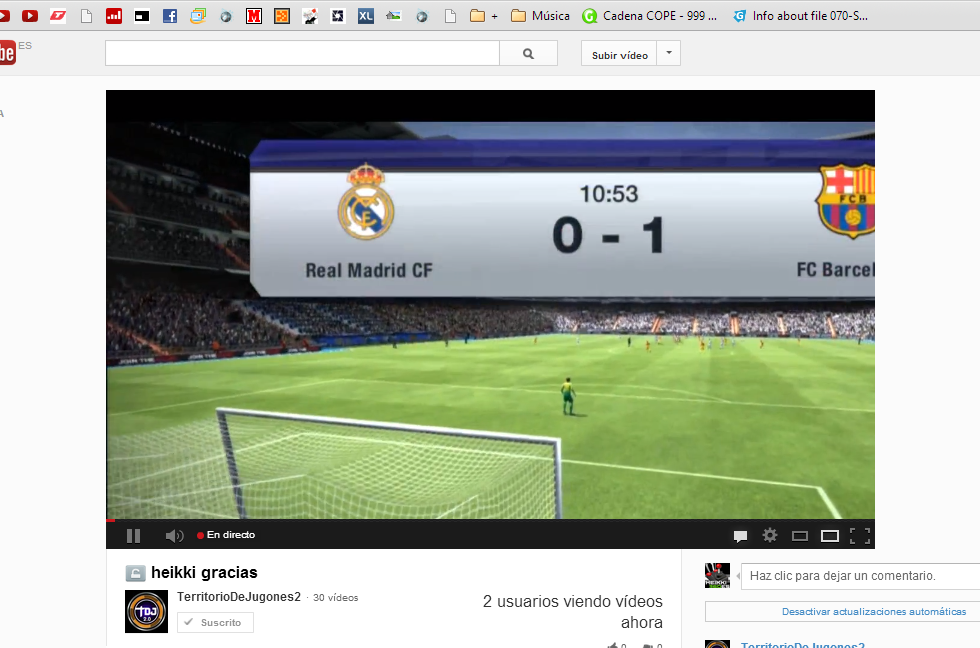Expand the dropdown arrow beside Subir vídeo

pyautogui.click(x=668, y=53)
